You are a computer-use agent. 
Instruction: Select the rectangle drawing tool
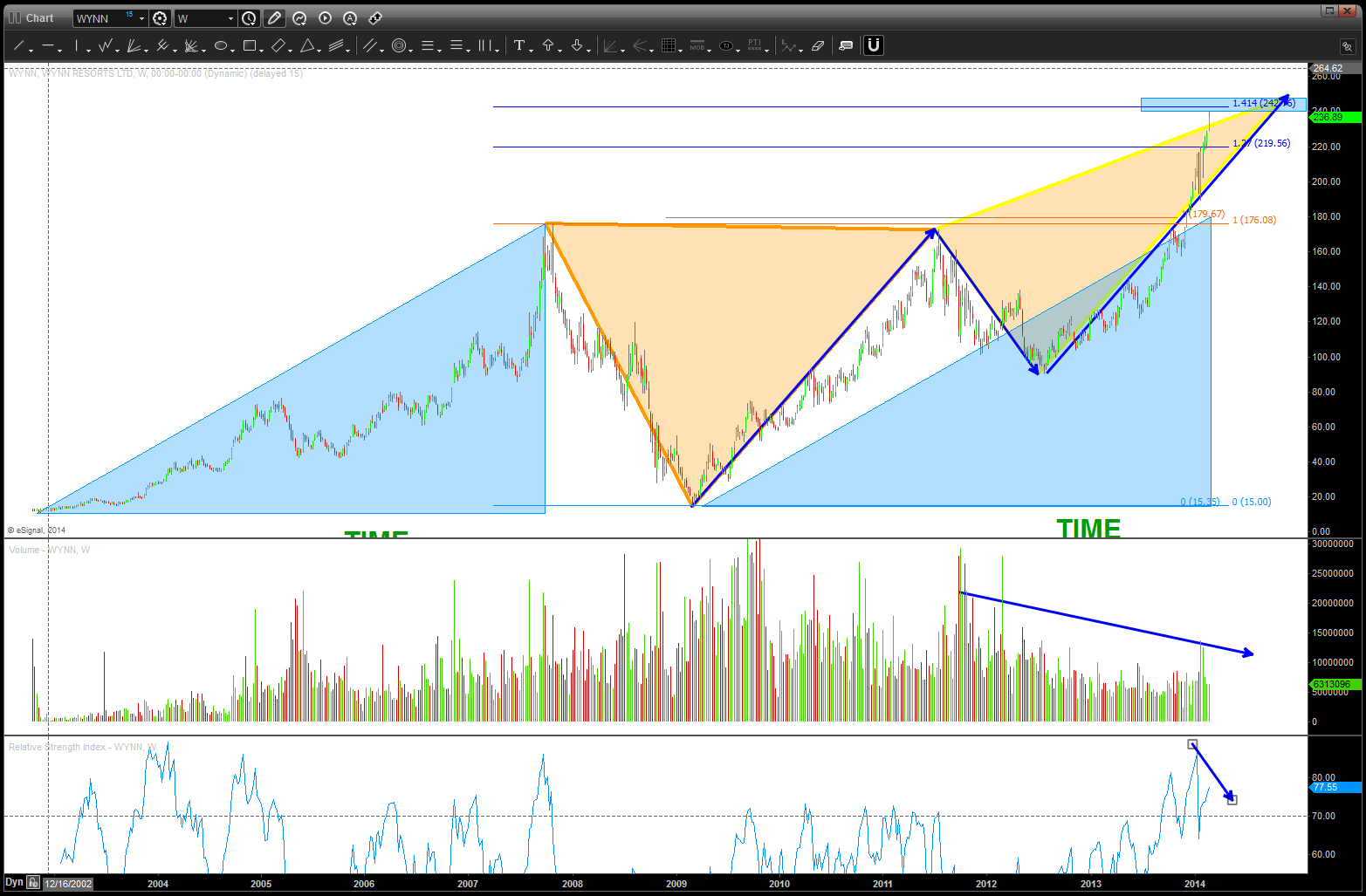(x=250, y=46)
